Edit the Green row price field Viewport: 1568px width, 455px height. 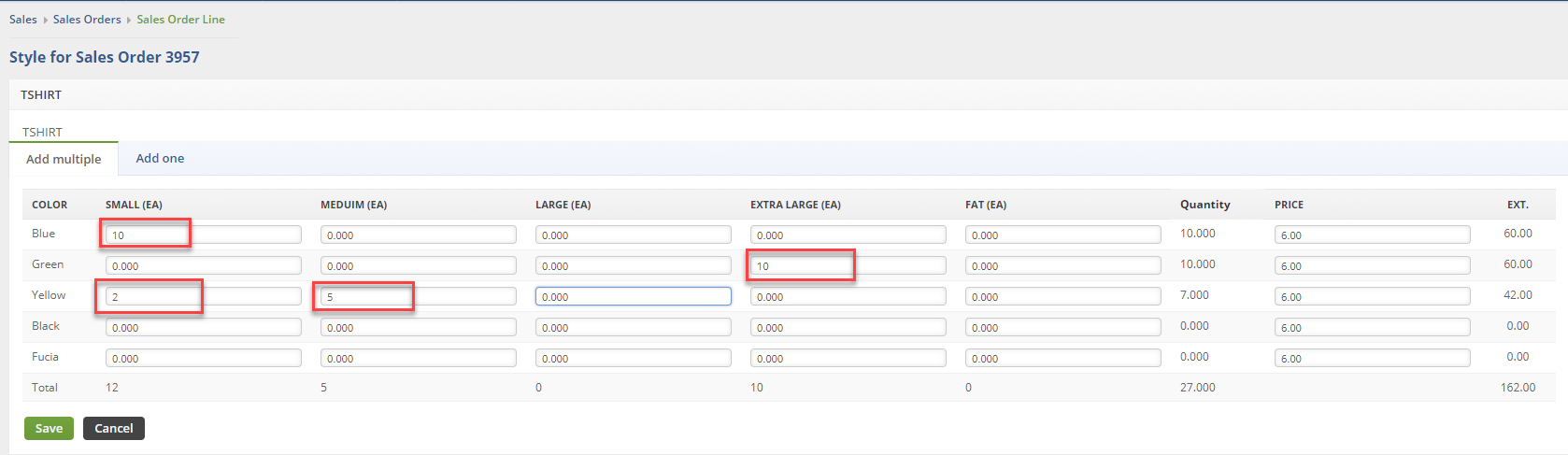click(1373, 265)
